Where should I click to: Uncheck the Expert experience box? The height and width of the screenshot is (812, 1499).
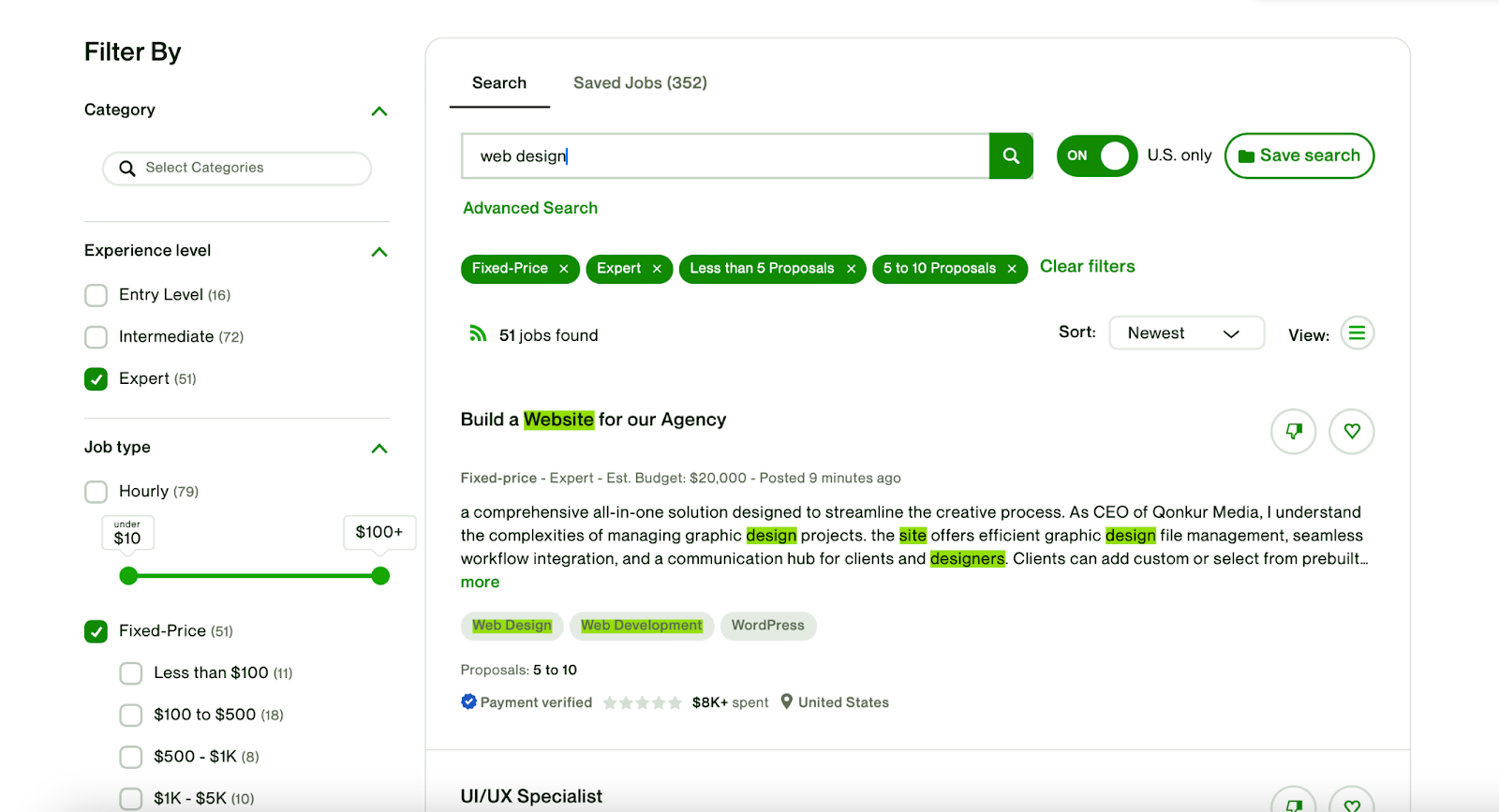[x=96, y=379]
